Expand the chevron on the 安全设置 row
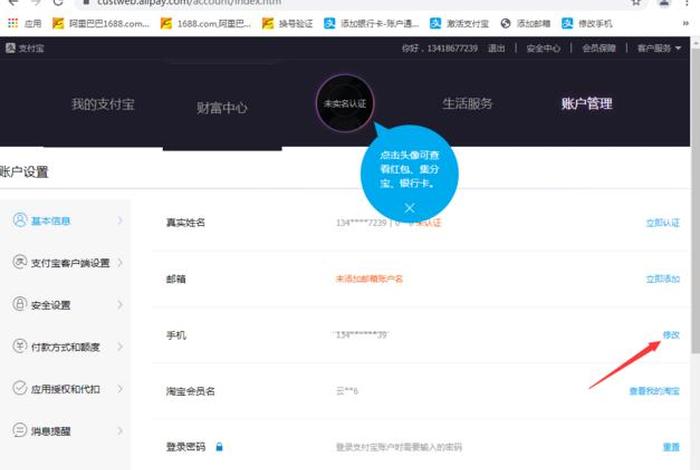The image size is (700, 470). pos(120,305)
